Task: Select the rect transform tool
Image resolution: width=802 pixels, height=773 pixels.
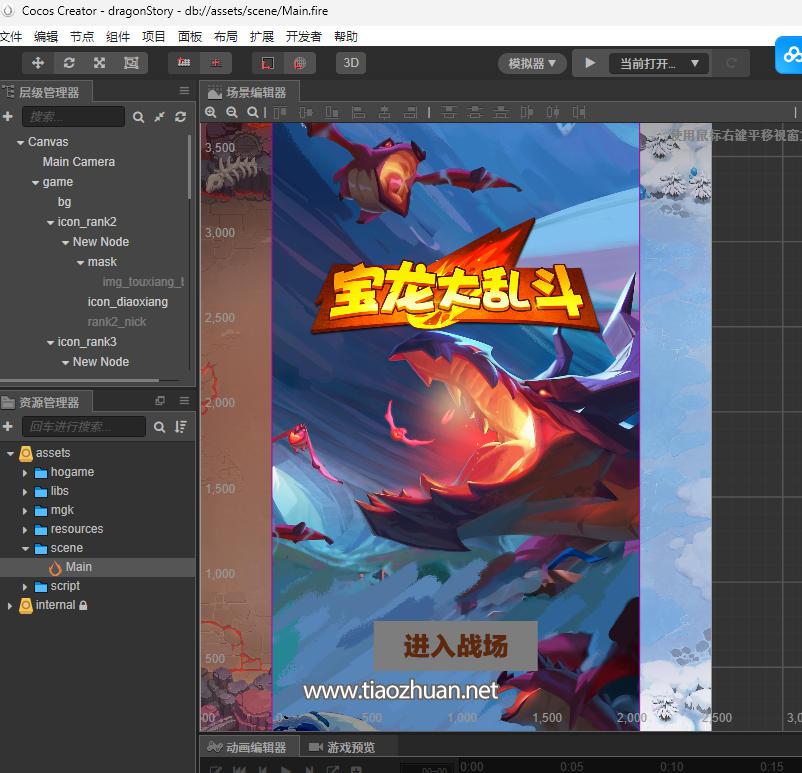Action: click(x=131, y=63)
